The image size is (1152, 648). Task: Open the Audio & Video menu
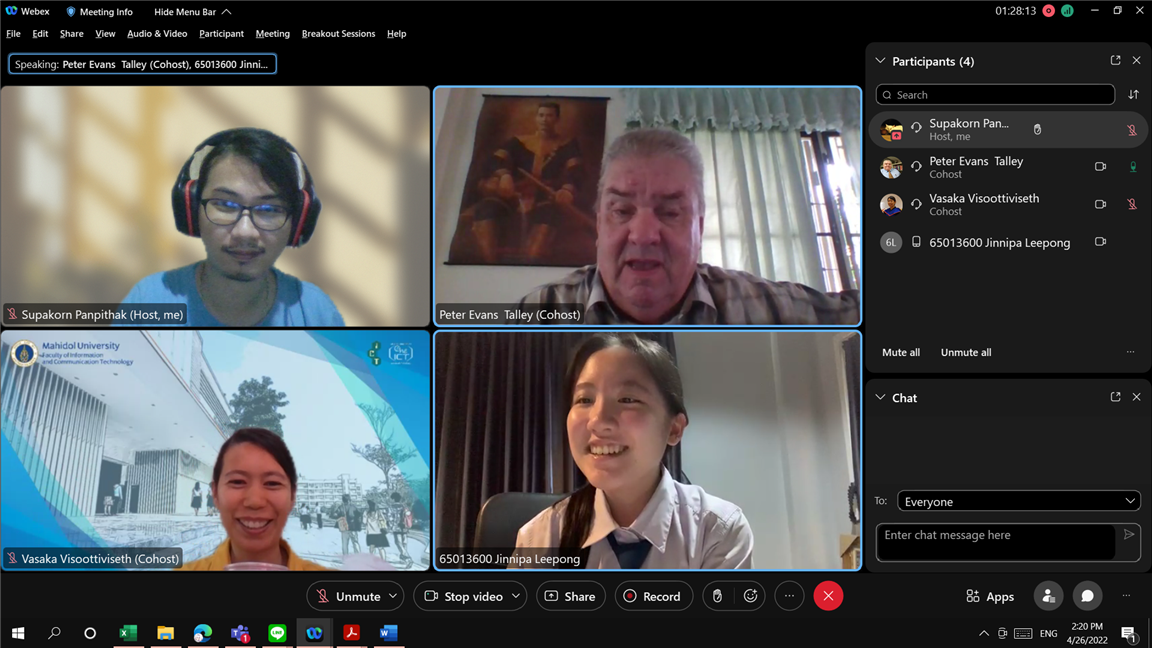click(x=157, y=34)
